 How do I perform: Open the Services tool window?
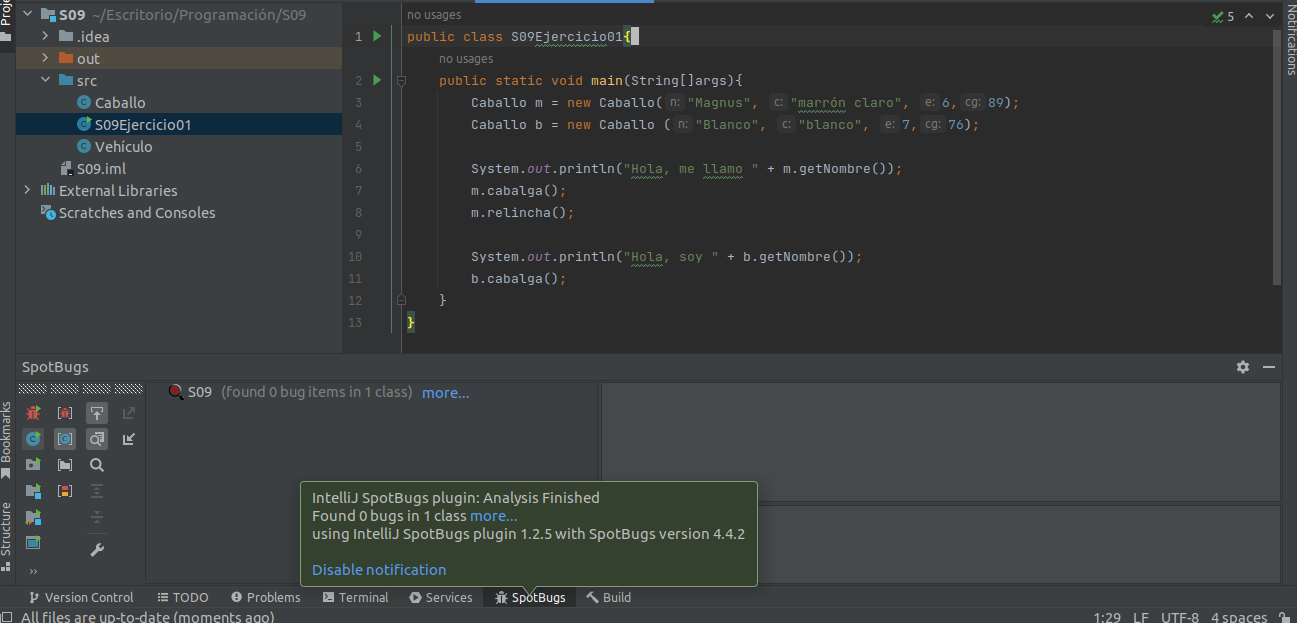tap(440, 597)
